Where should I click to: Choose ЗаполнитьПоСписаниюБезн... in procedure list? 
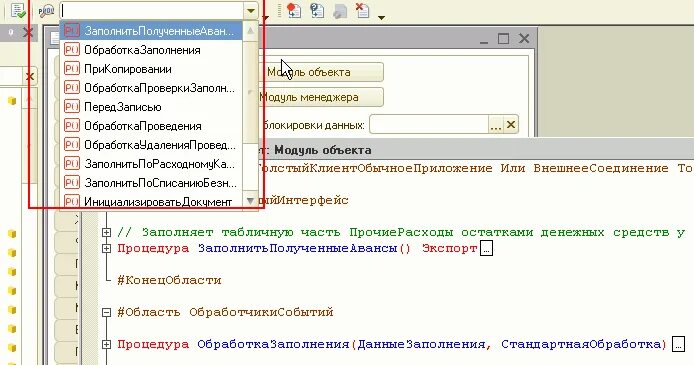(x=151, y=183)
